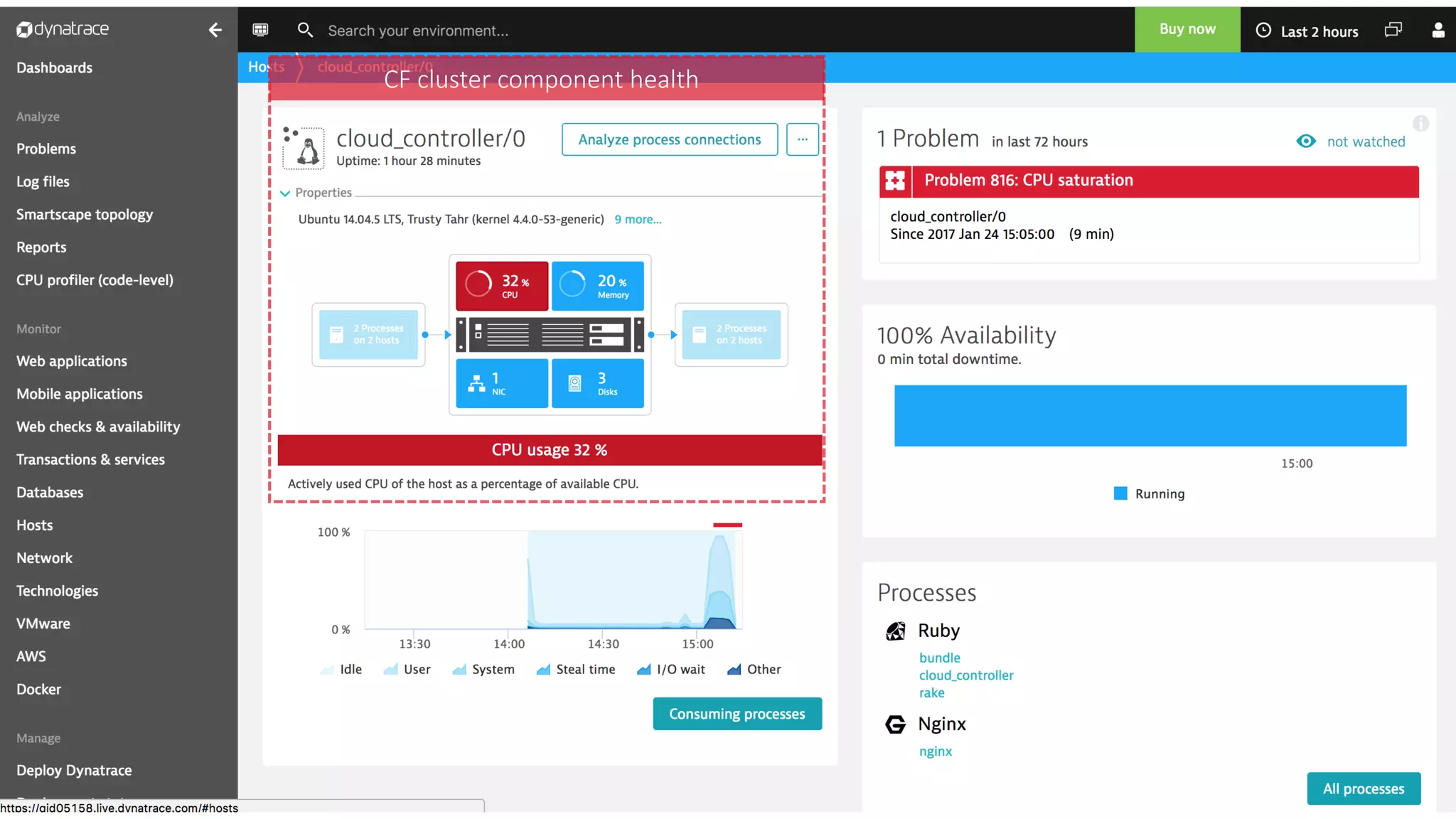Open the Last 2 hours timeframe selector
Viewport: 1456px width, 819px height.
point(1307,31)
